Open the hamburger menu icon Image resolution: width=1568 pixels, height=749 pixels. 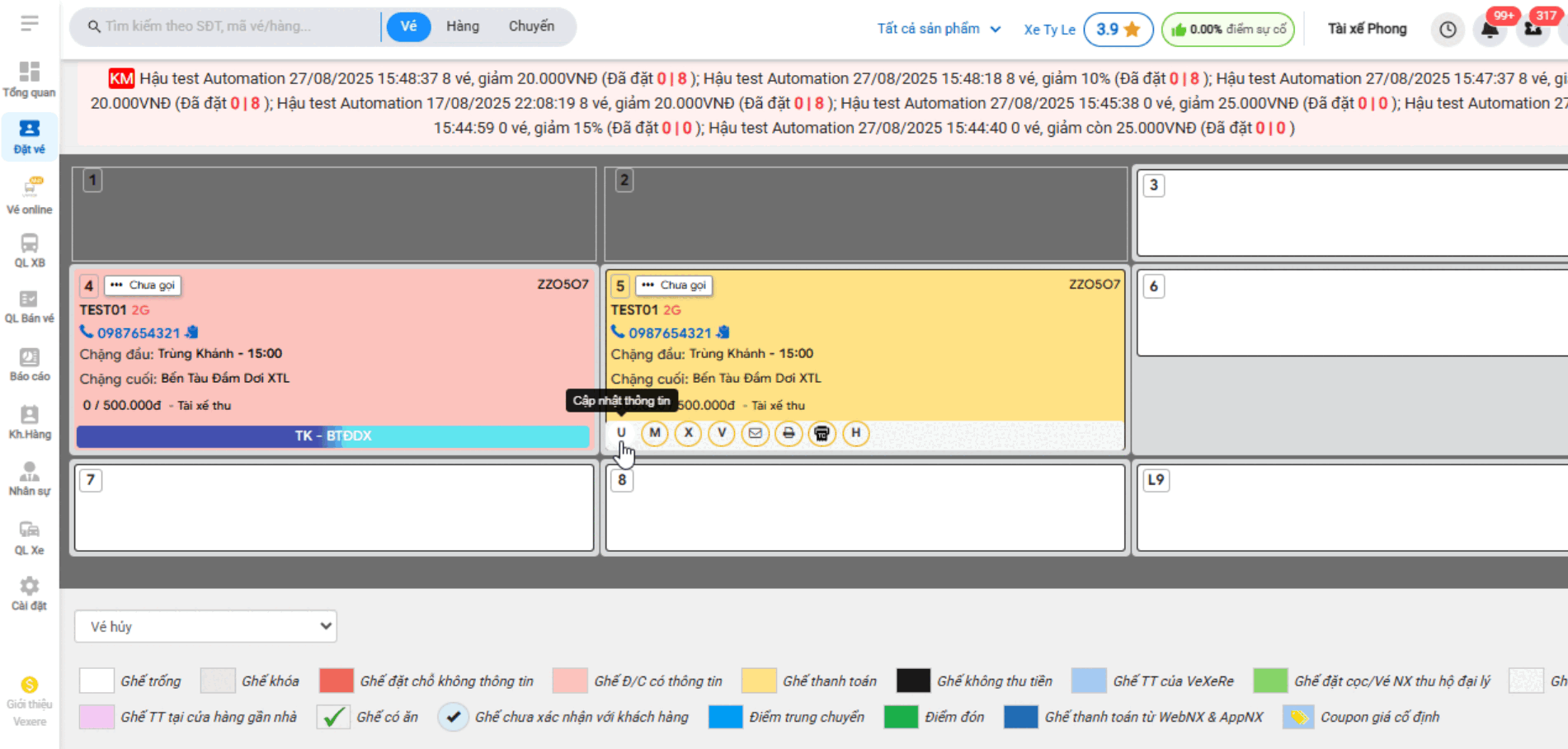[x=30, y=23]
